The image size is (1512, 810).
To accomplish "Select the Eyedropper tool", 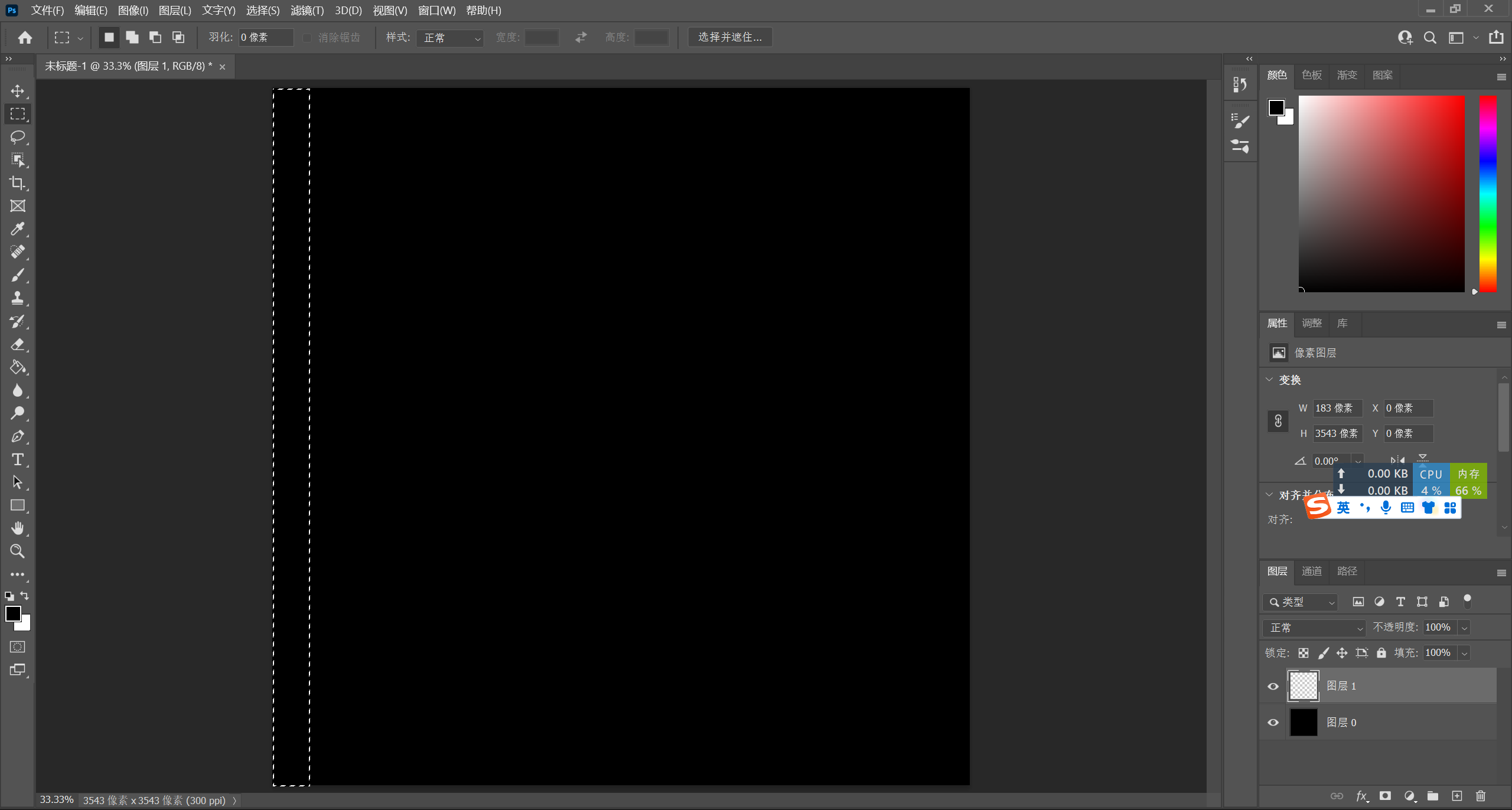I will pos(17,229).
